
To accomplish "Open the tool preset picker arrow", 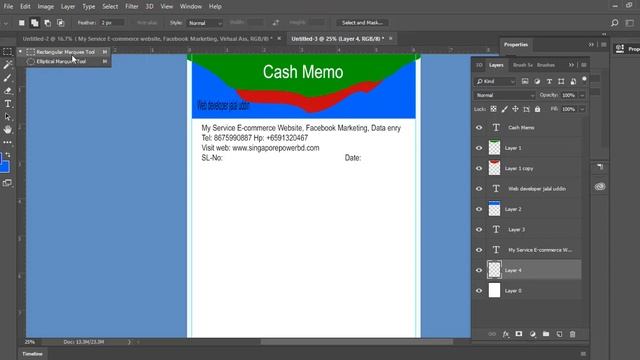I will [6, 23].
